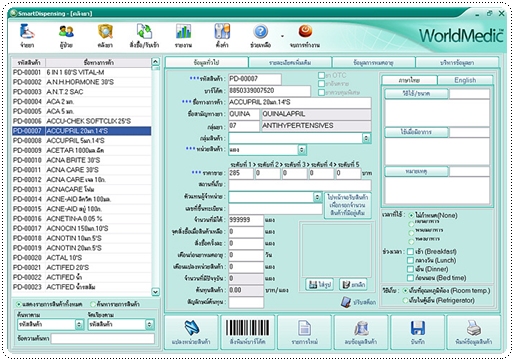Image resolution: width=514 pixels, height=361 pixels.
Task: Select the Room temp. storage radio button
Action: coord(405,291)
